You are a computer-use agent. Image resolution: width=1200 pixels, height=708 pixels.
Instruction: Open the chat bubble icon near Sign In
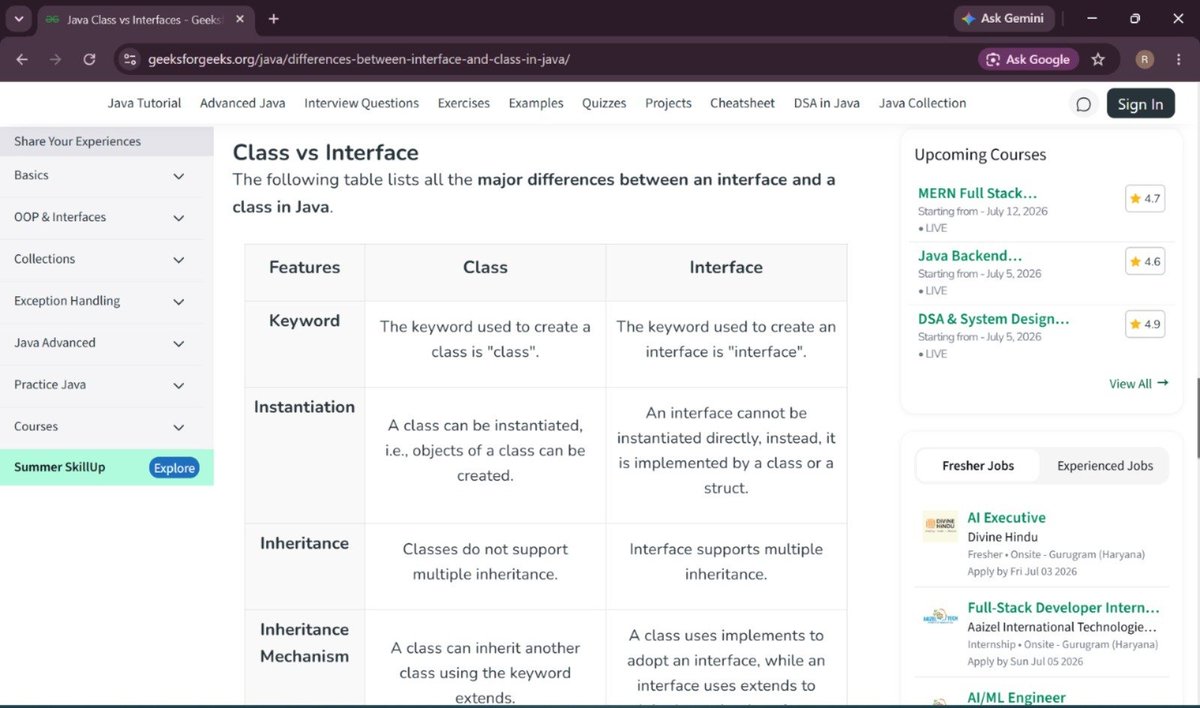pyautogui.click(x=1083, y=104)
